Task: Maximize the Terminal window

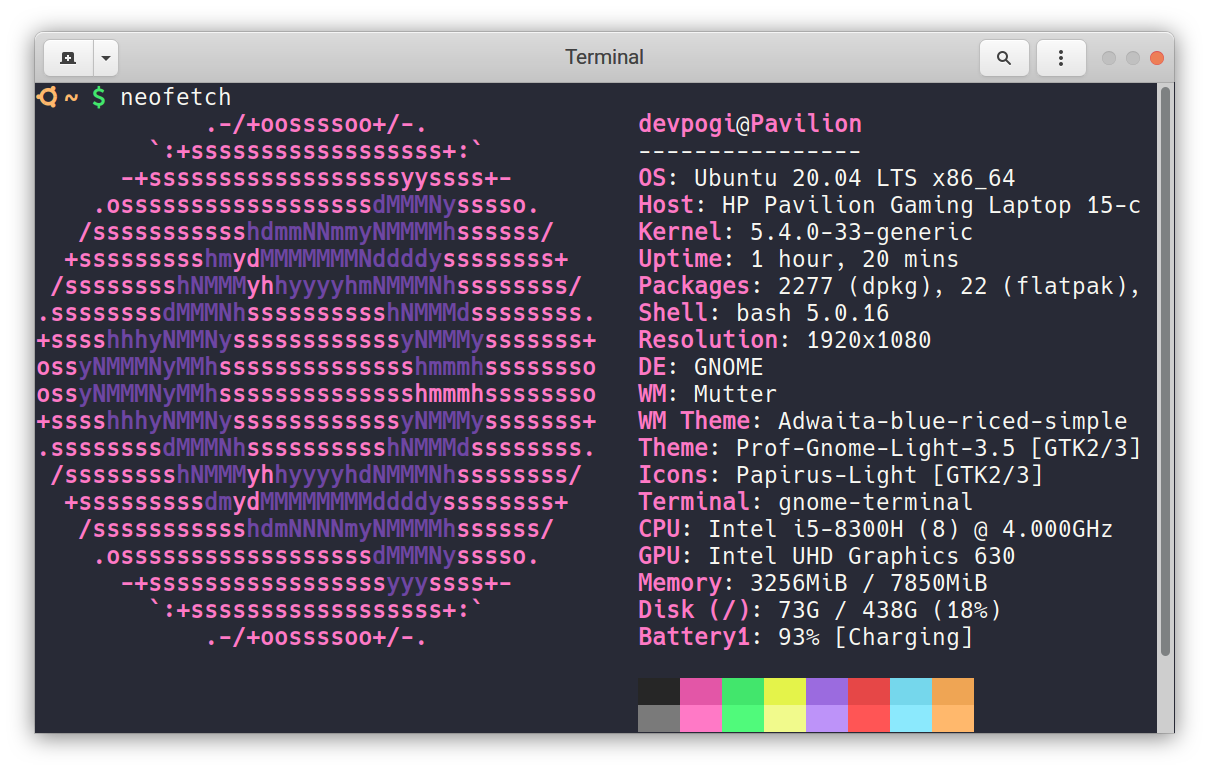Action: coord(1132,58)
